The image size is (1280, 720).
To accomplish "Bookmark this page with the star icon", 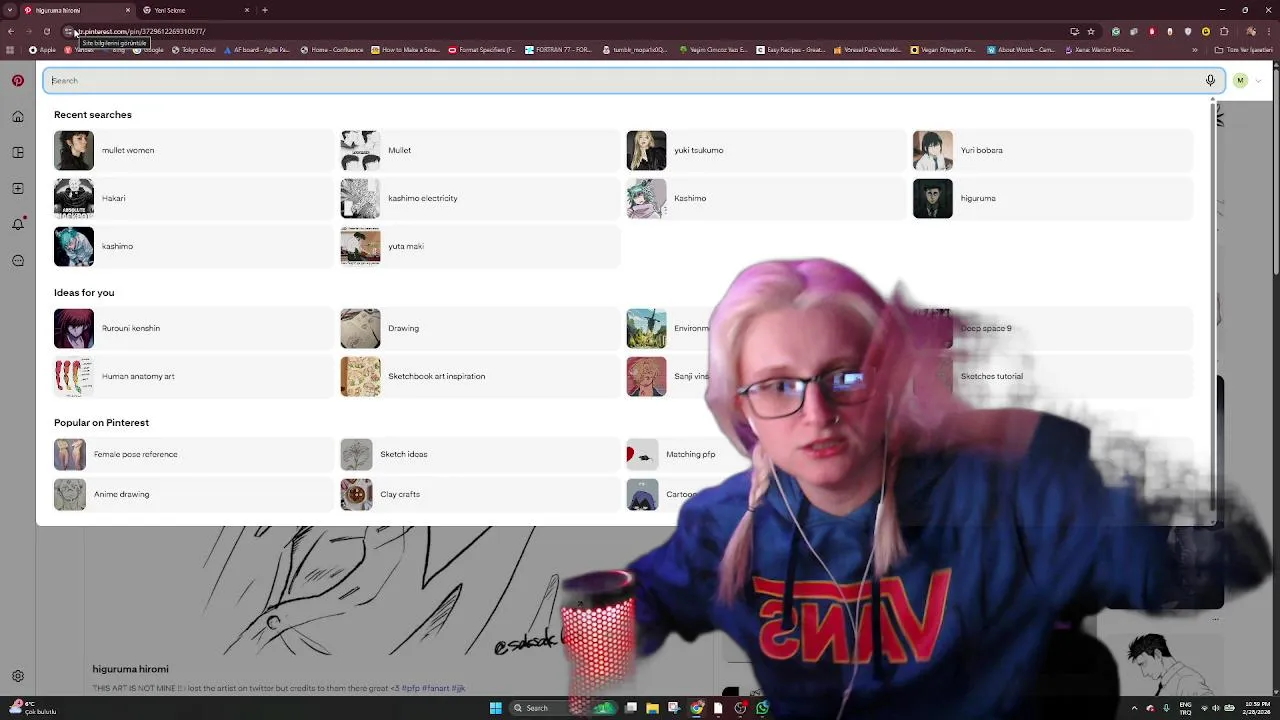I will pyautogui.click(x=1091, y=31).
